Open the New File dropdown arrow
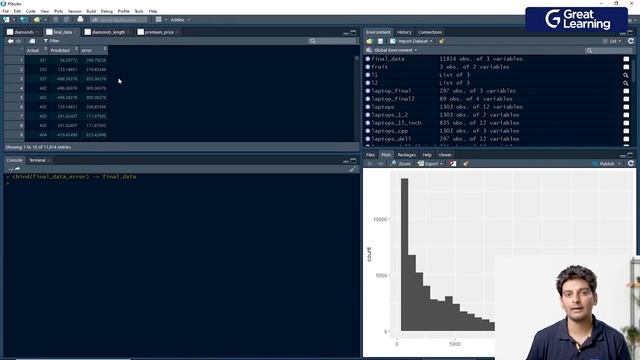Image resolution: width=640 pixels, height=360 pixels. [x=13, y=20]
